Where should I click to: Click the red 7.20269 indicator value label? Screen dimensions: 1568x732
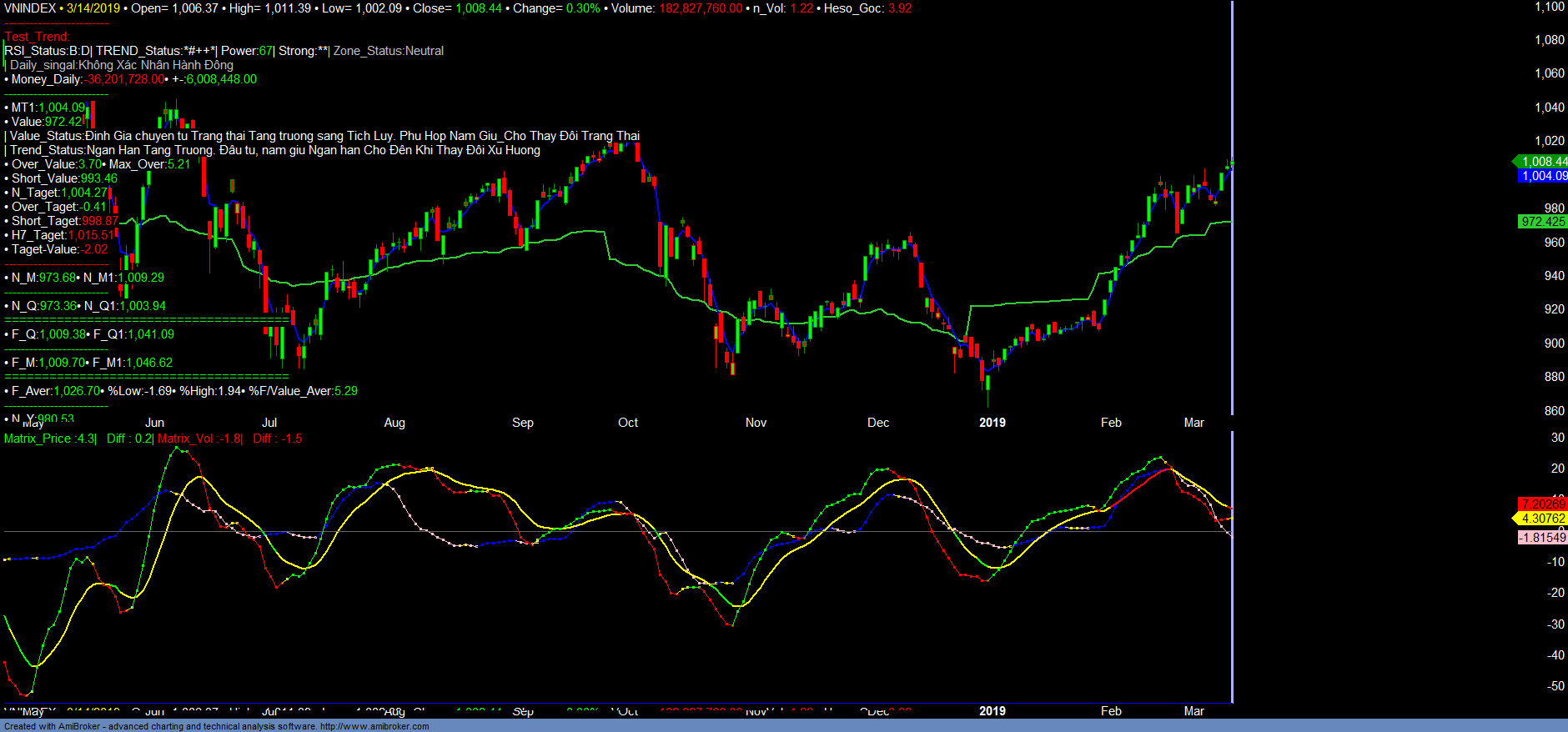click(1543, 504)
